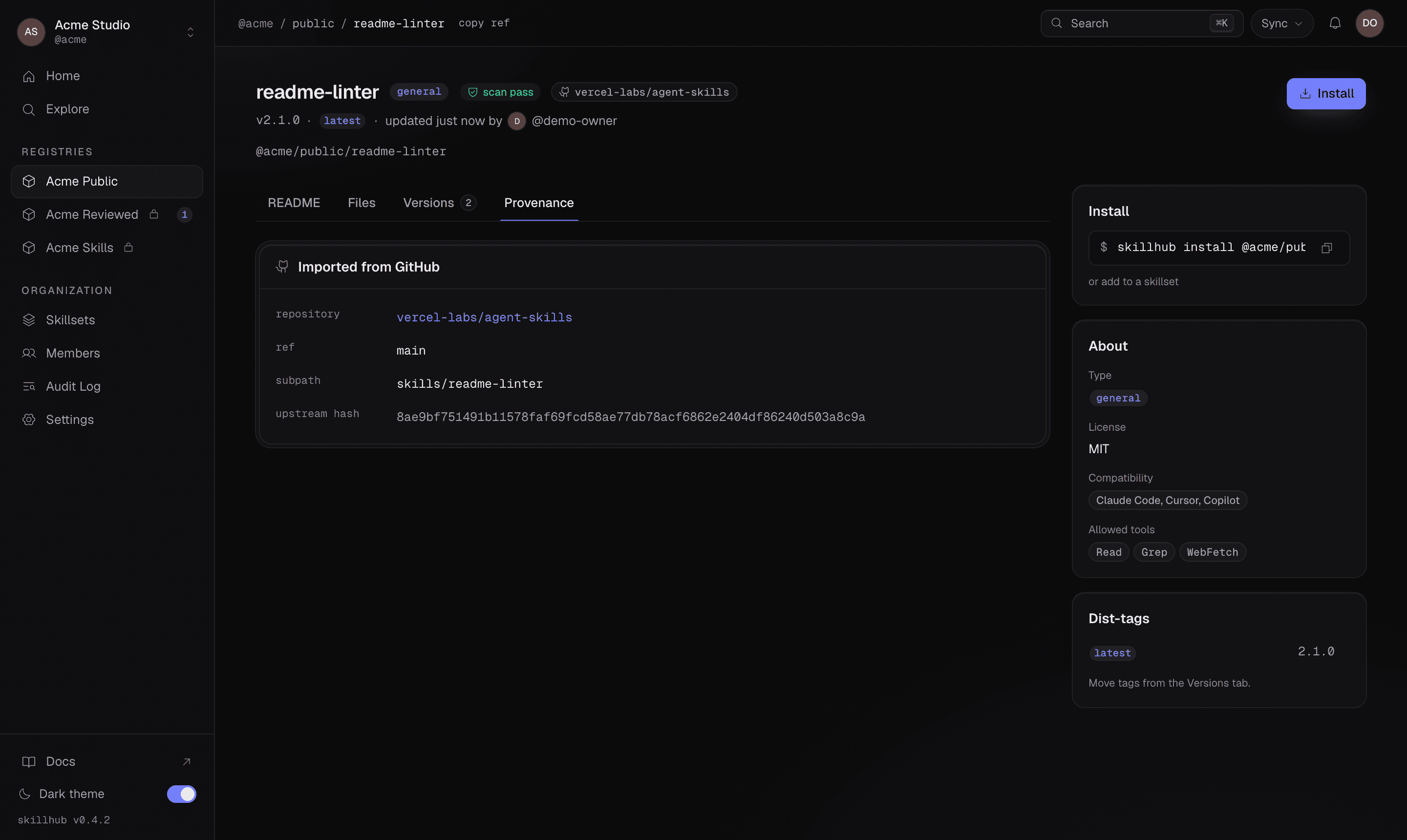Click the latest dist-tag badge
This screenshot has height=840, width=1407.
(x=1112, y=653)
